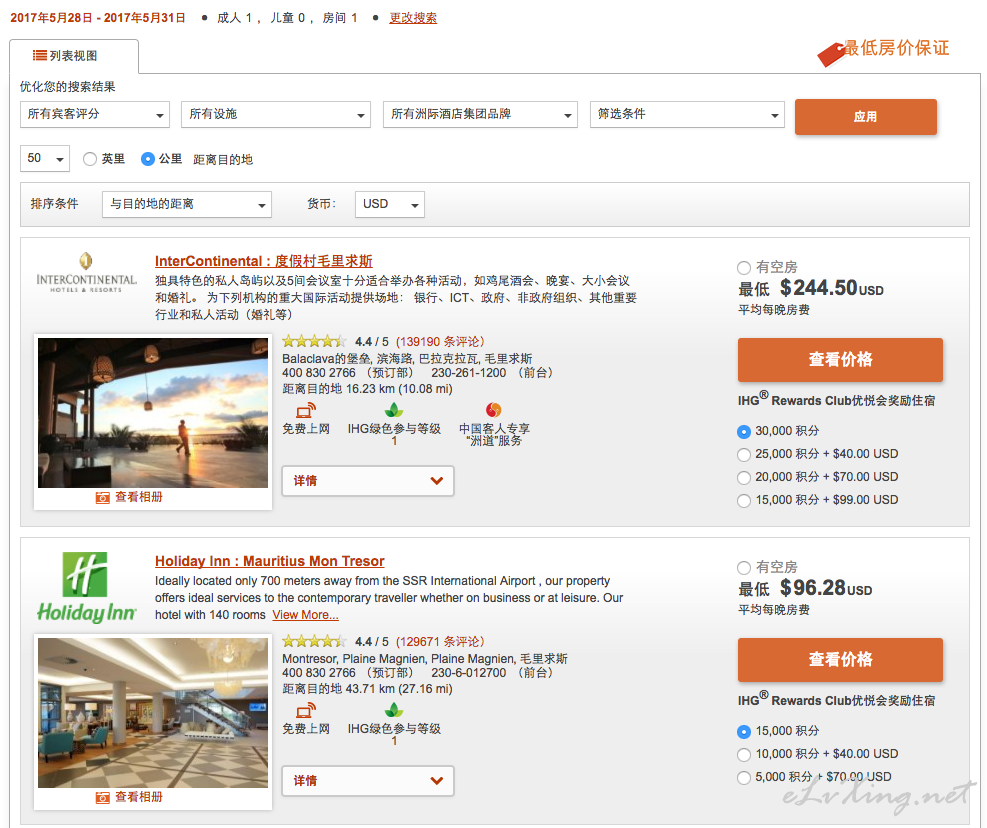Open the 所有宾客评分 dropdown

(x=95, y=115)
